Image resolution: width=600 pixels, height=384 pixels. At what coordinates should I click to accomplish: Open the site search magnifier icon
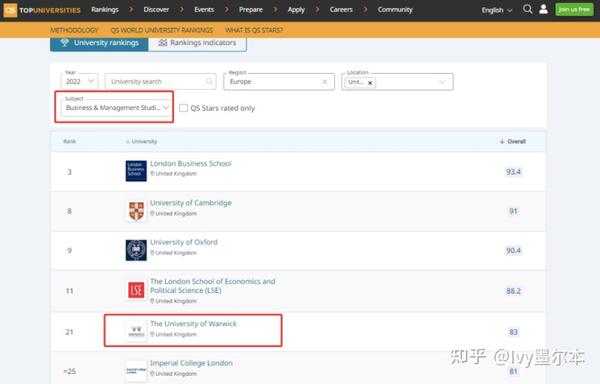tap(528, 9)
